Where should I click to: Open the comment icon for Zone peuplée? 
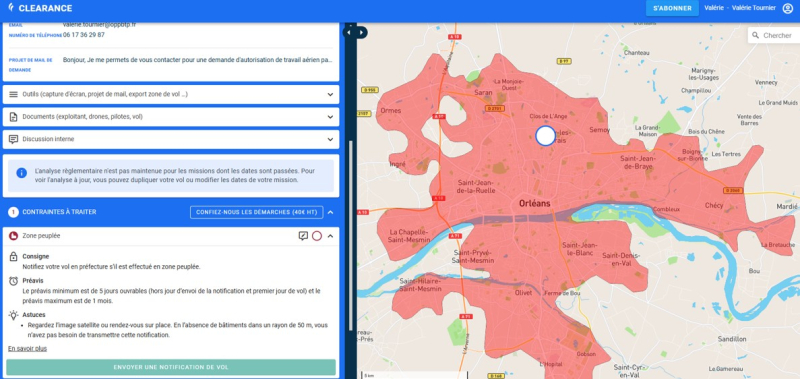click(x=303, y=236)
